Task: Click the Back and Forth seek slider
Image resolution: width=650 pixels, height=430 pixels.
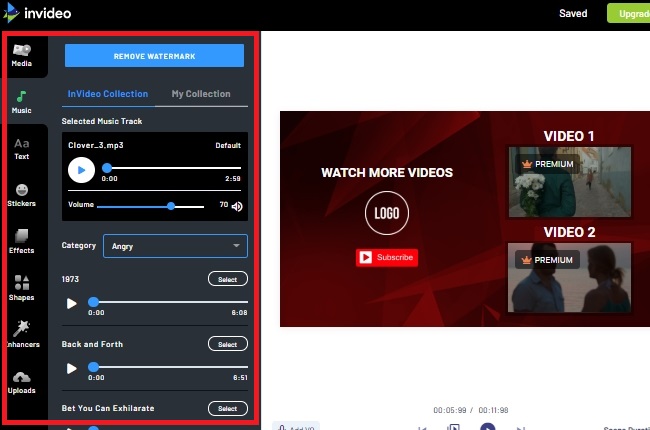Action: click(x=168, y=367)
